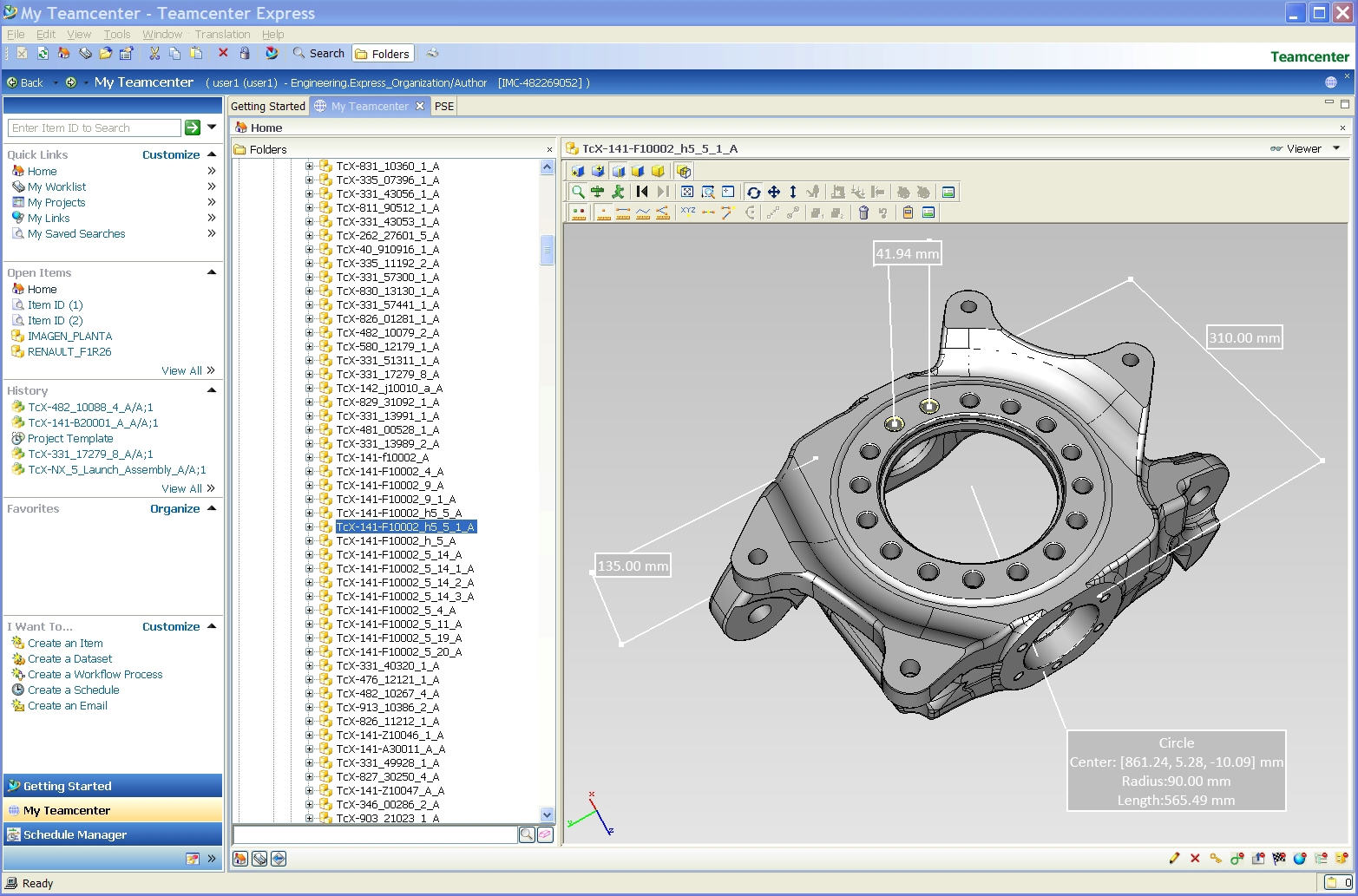The height and width of the screenshot is (896, 1358).
Task: Toggle the measurement pick-mode two-dot button
Action: coord(579,213)
